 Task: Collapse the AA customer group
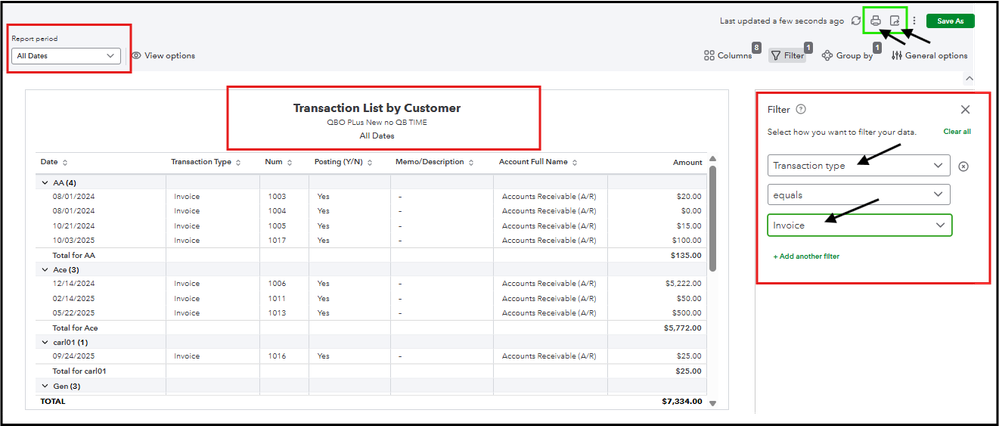pyautogui.click(x=44, y=182)
